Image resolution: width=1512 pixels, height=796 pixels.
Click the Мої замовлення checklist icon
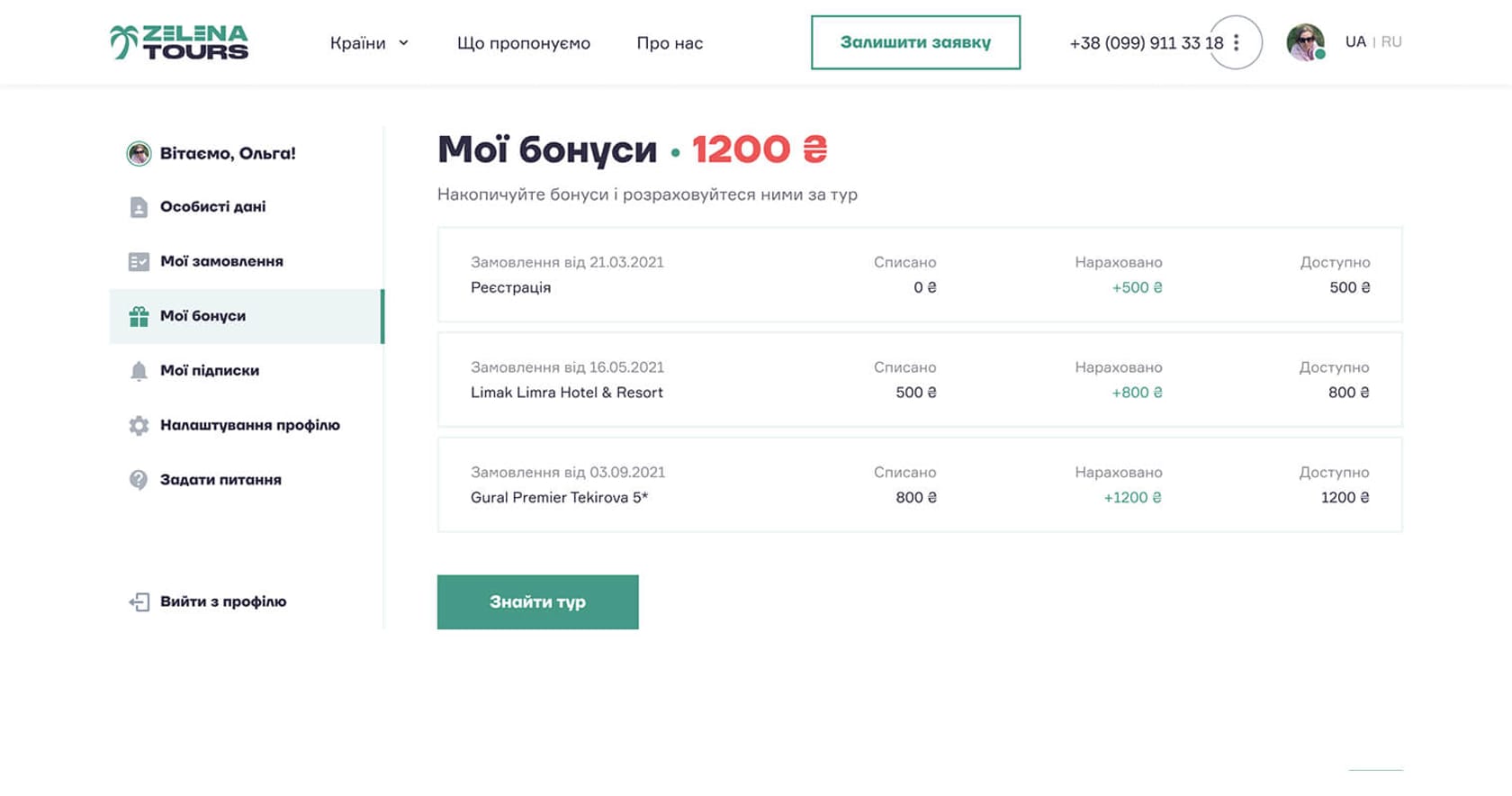pyautogui.click(x=139, y=262)
